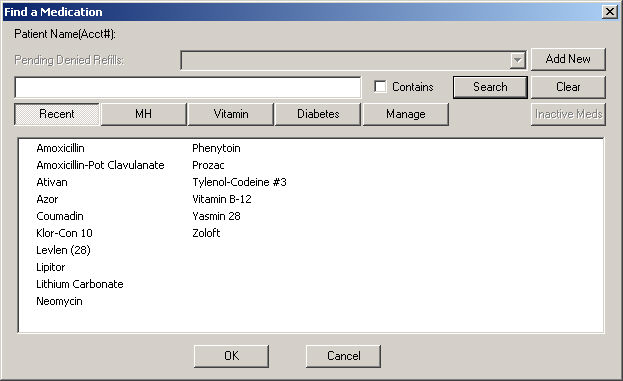Viewport: 623px width, 381px height.
Task: Choose Klor-Con 10 entry
Action: pyautogui.click(x=64, y=233)
